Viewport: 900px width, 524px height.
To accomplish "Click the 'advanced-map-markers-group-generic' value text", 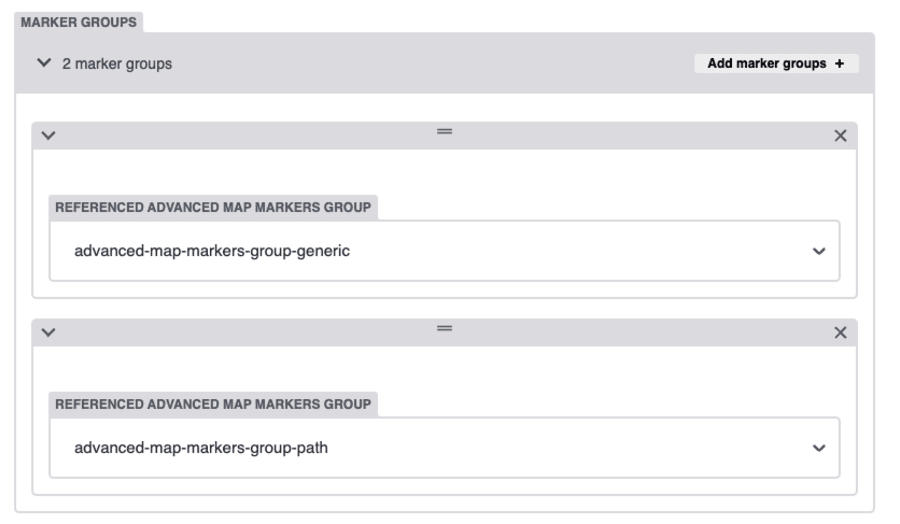I will pyautogui.click(x=212, y=251).
